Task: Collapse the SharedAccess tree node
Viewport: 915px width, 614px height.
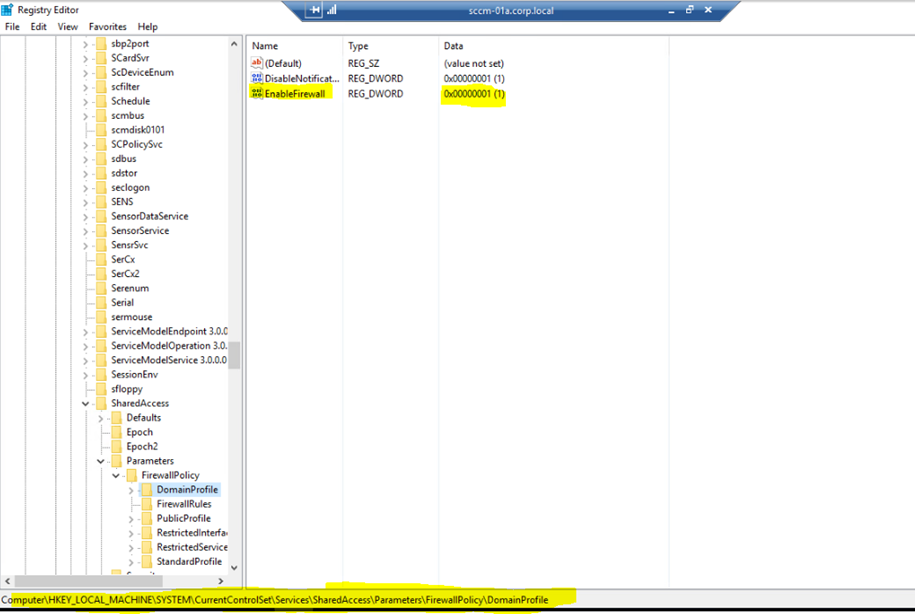Action: [x=85, y=403]
